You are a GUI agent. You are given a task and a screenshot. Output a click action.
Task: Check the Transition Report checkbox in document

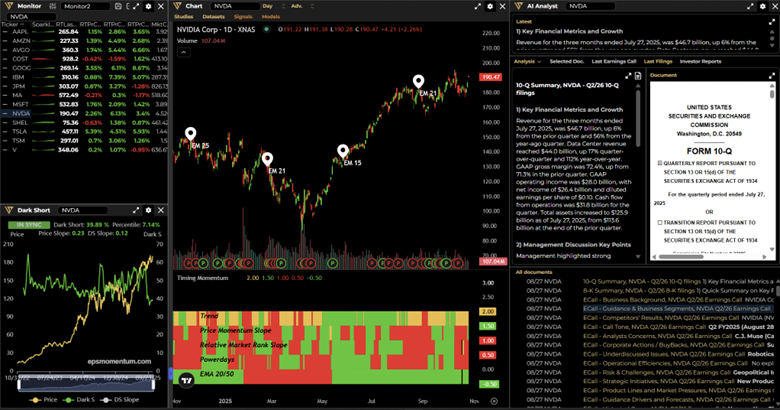[x=660, y=222]
